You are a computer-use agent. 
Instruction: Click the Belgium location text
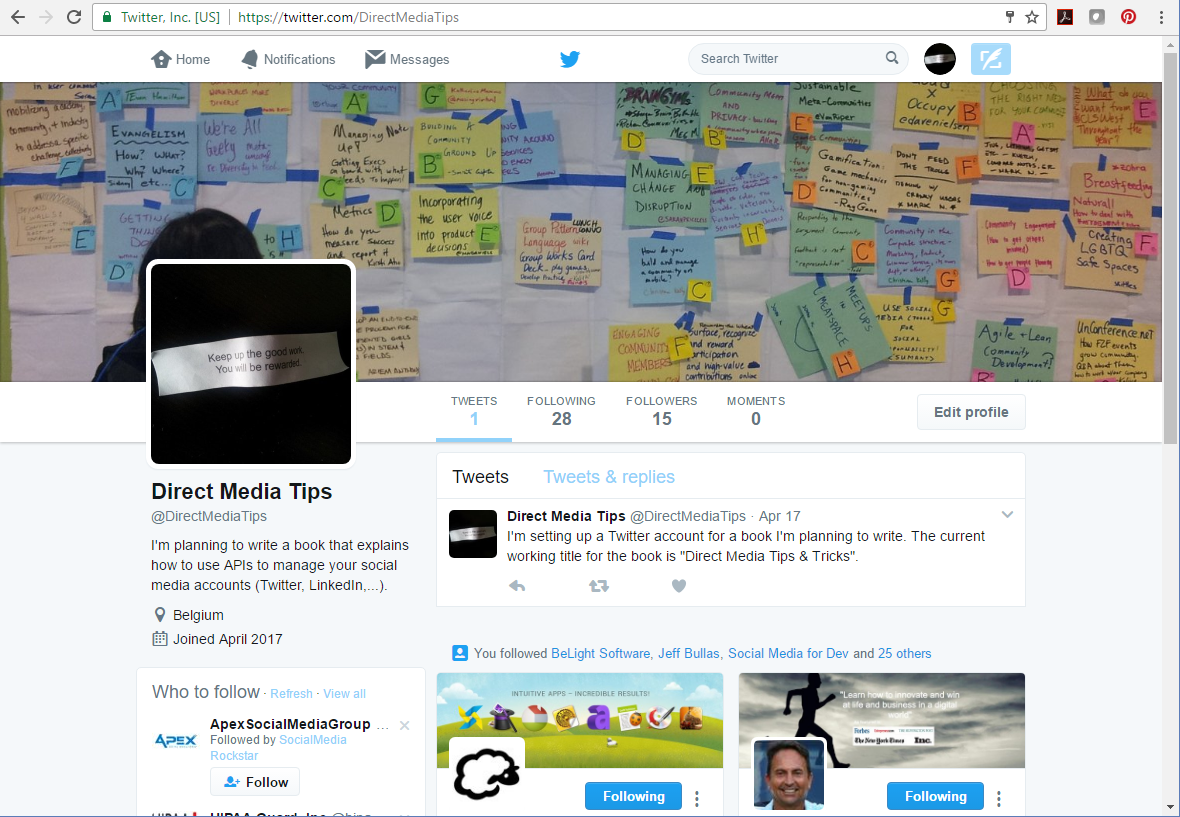[198, 615]
